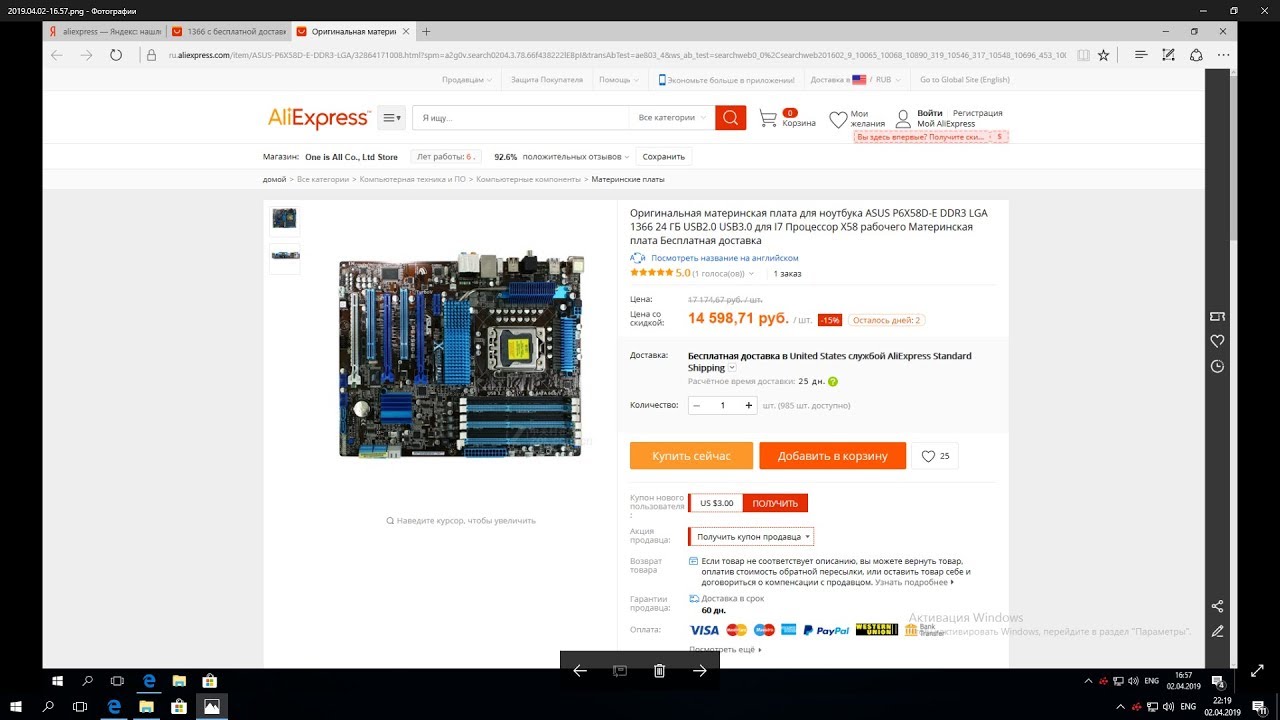Expand the Получить купон продавца dropdown

pos(752,537)
